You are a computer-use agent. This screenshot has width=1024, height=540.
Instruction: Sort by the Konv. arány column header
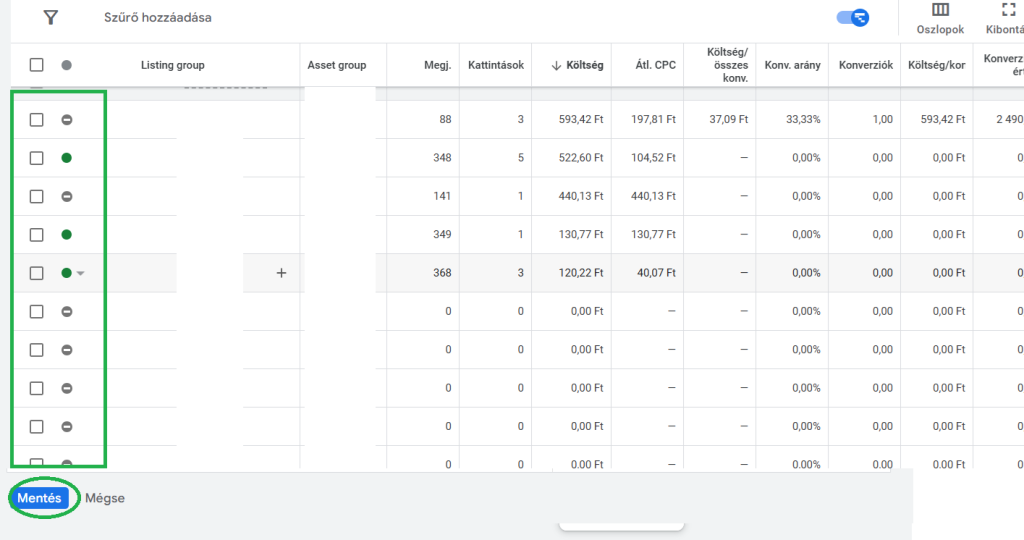pyautogui.click(x=792, y=65)
